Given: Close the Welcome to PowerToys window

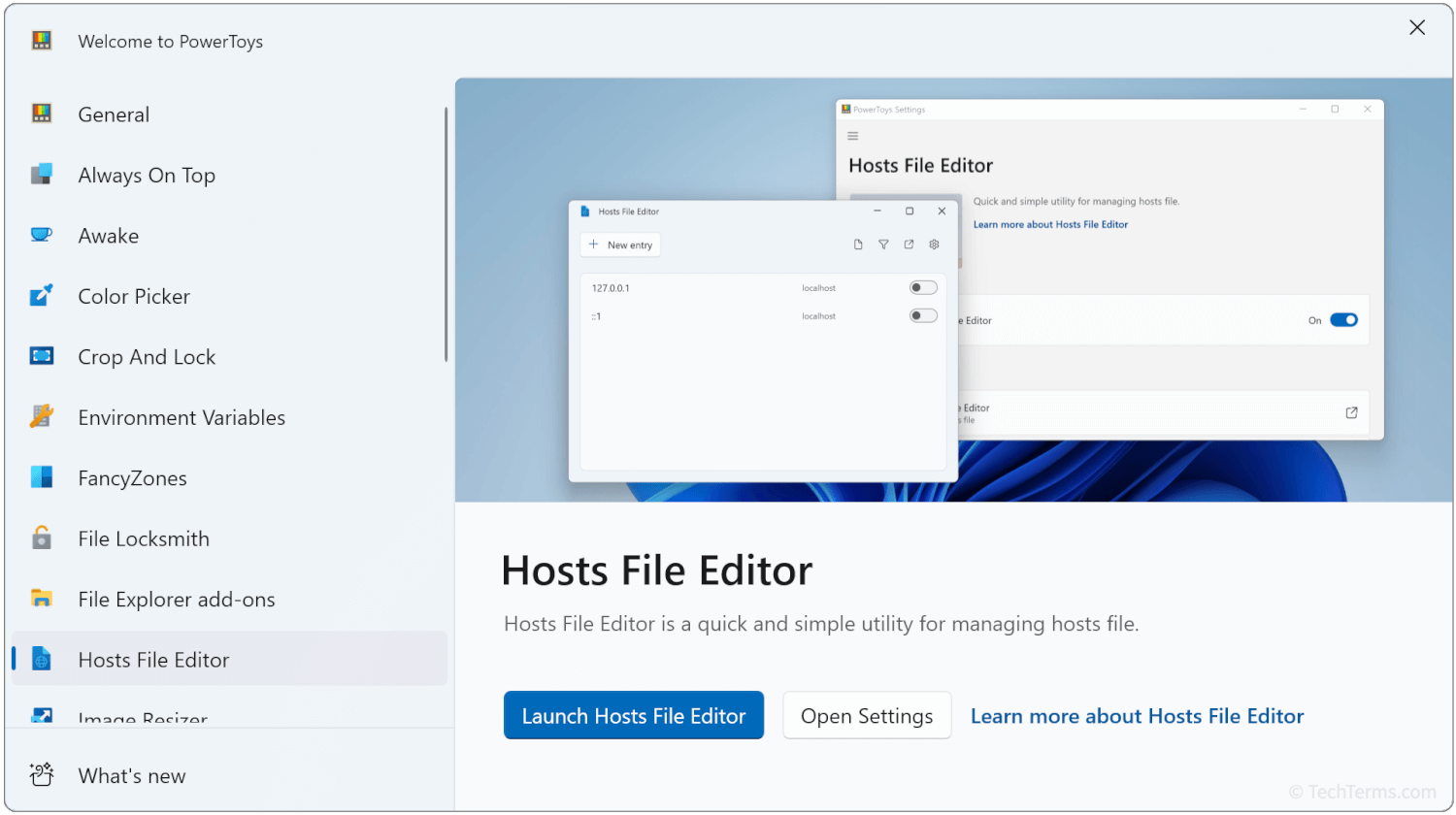Looking at the screenshot, I should [1417, 27].
